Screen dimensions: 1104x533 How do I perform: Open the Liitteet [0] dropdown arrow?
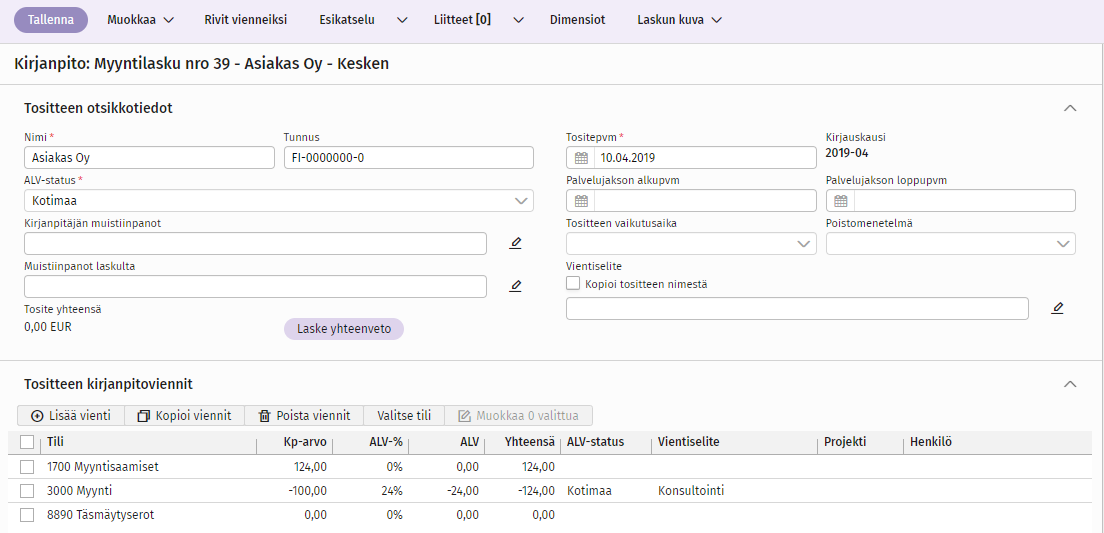(x=518, y=20)
